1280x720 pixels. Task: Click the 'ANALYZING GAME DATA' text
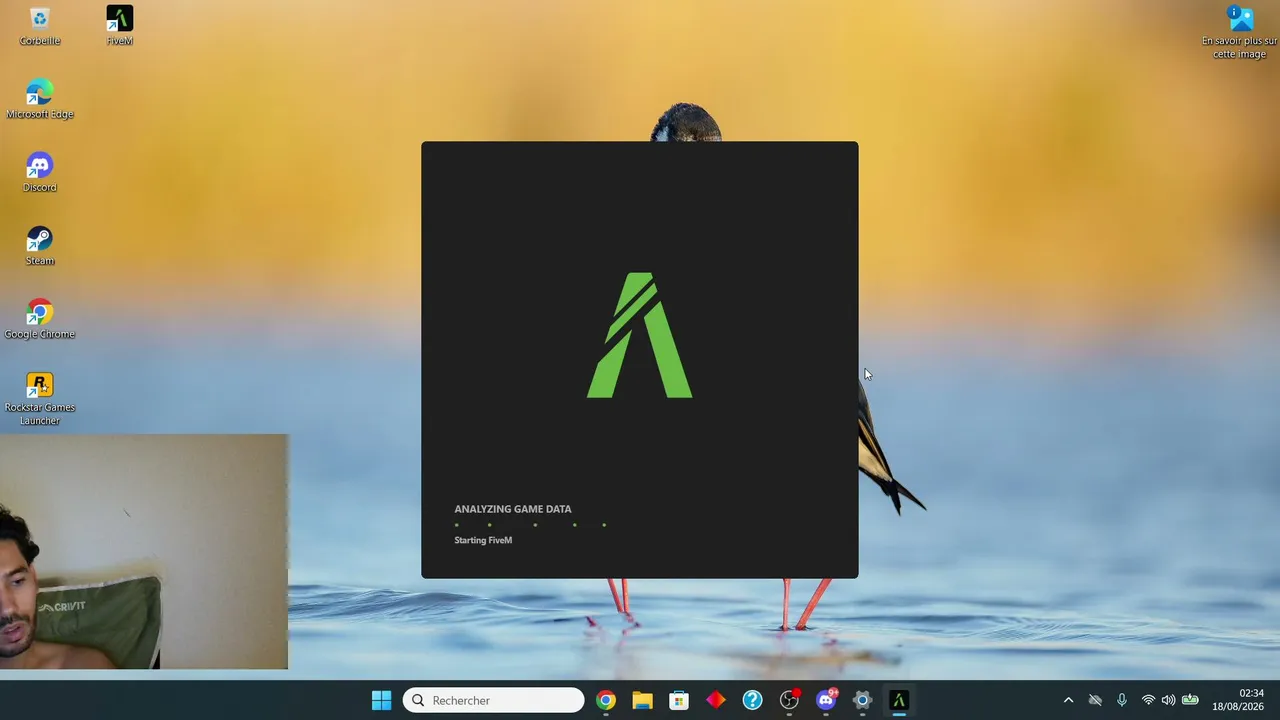[513, 509]
